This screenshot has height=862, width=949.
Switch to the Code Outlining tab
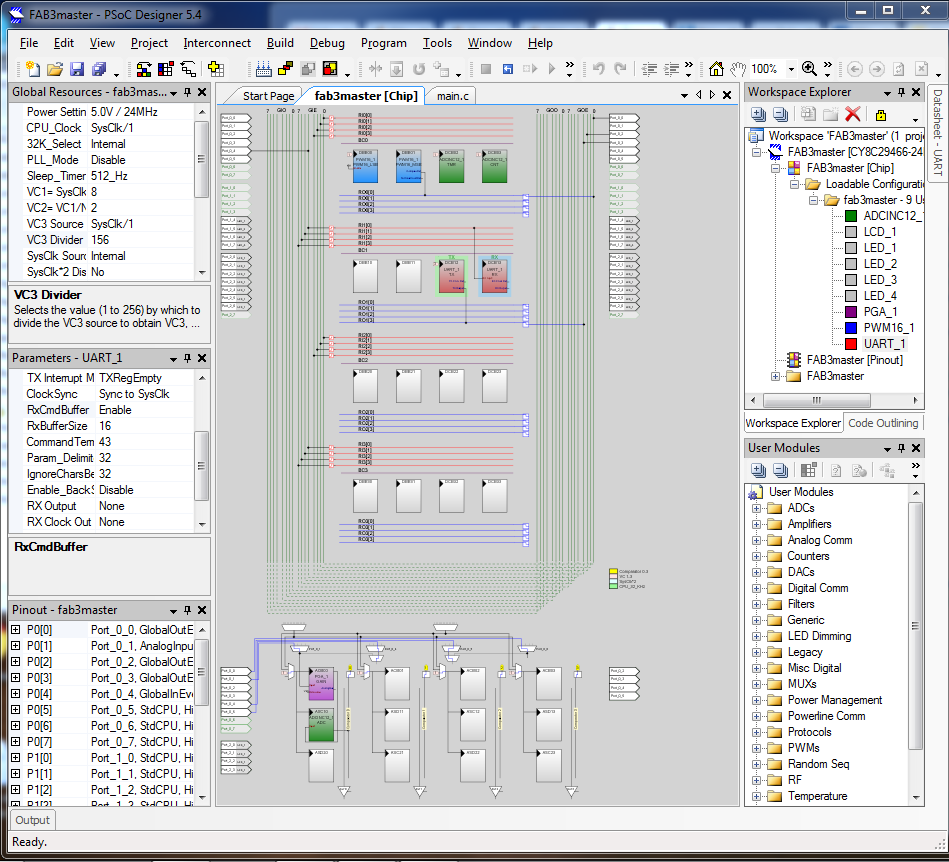pyautogui.click(x=882, y=423)
